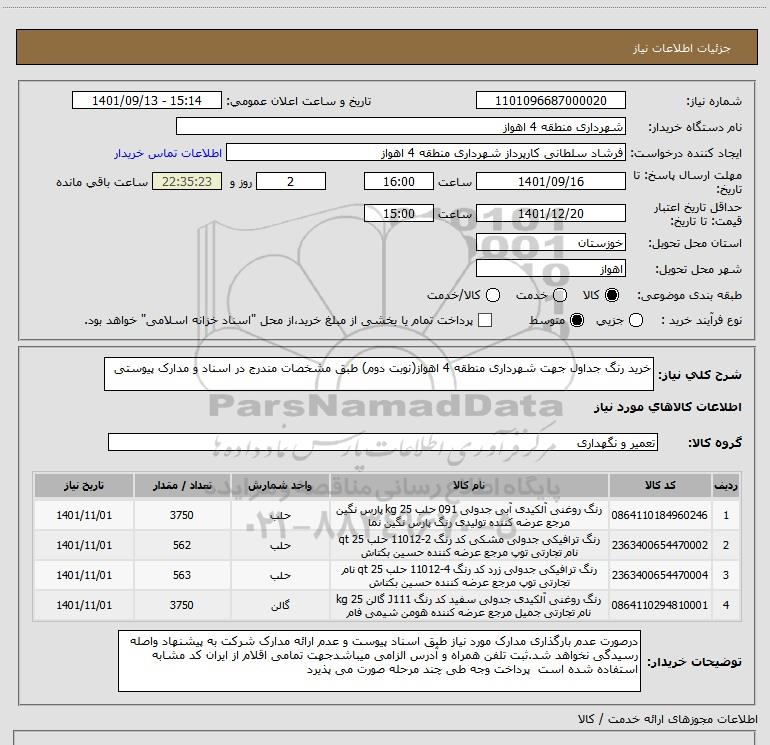Click the response deadline time 16:00
770x745 pixels.
coord(399,181)
